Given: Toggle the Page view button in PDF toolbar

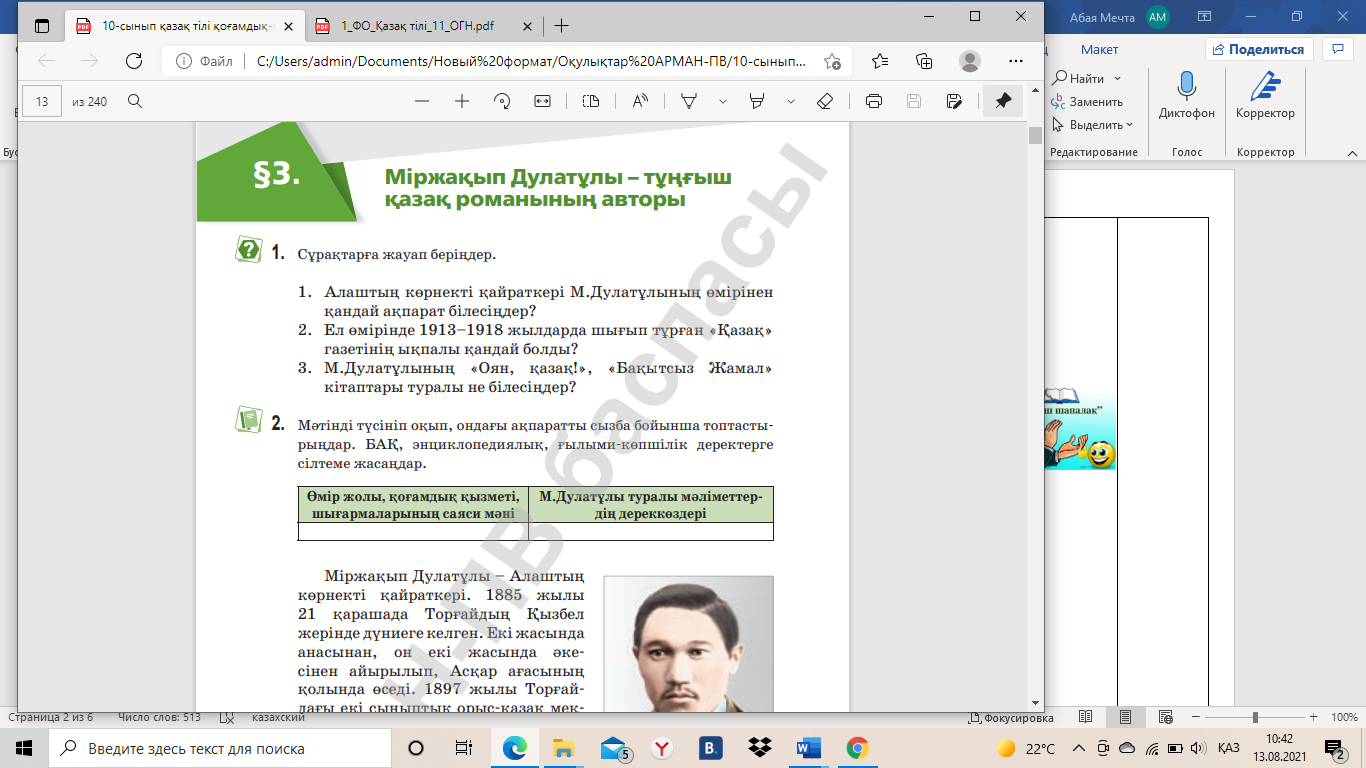Looking at the screenshot, I should pos(590,101).
